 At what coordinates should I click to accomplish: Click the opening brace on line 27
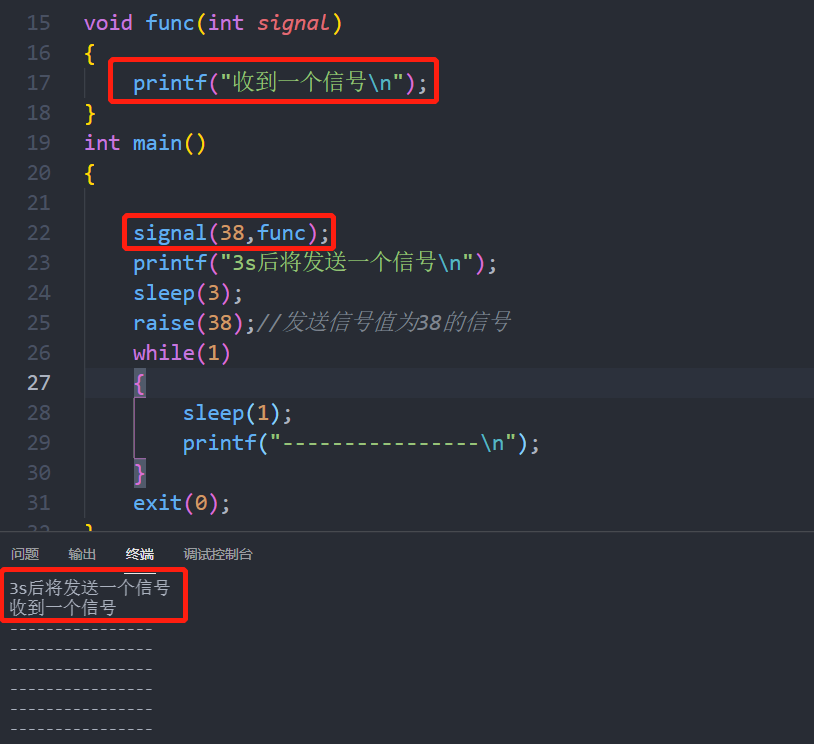140,384
